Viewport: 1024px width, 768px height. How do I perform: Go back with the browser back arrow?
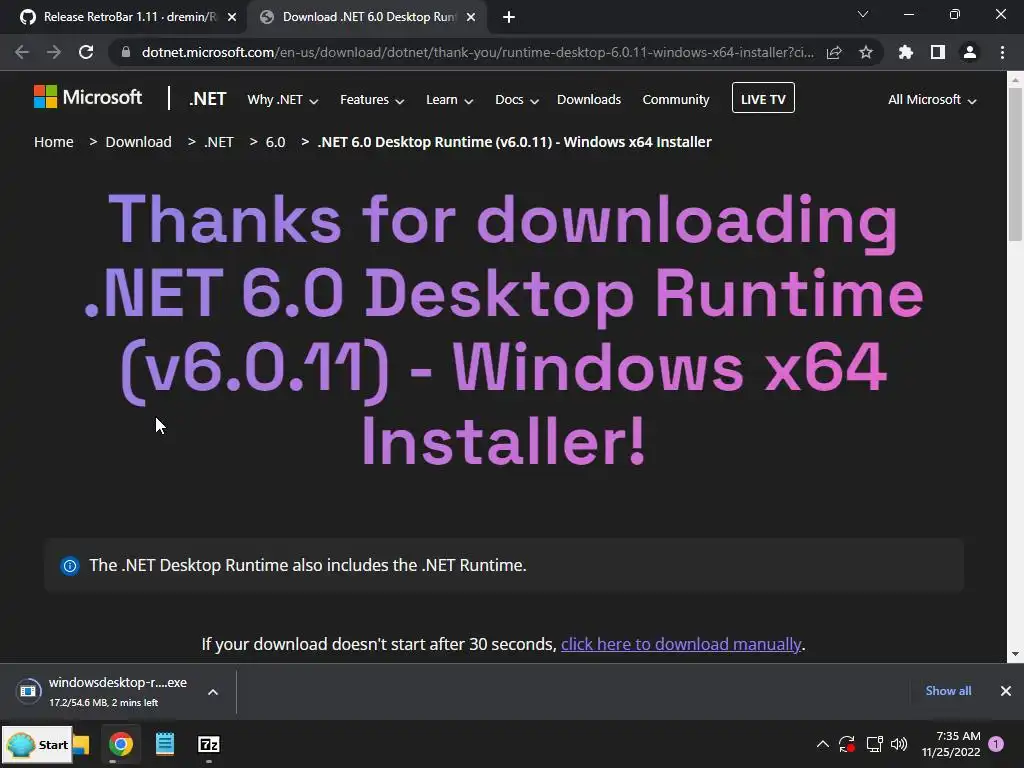click(22, 52)
